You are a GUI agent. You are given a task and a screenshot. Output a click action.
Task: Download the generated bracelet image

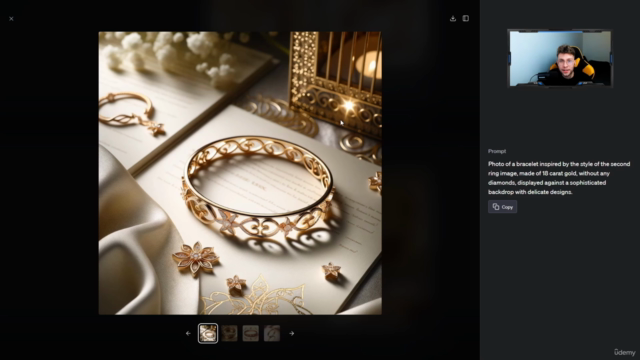tap(453, 18)
